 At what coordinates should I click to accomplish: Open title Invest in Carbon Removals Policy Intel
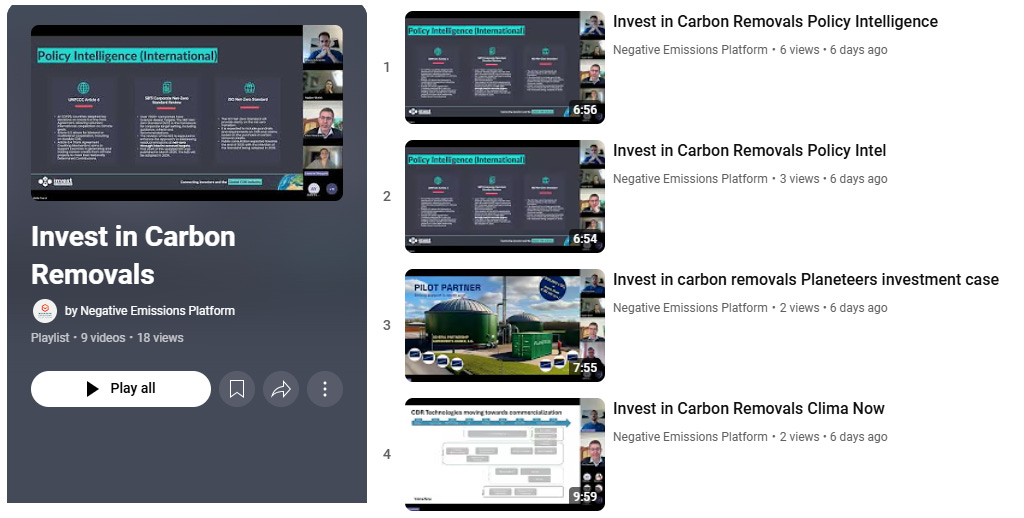point(749,151)
